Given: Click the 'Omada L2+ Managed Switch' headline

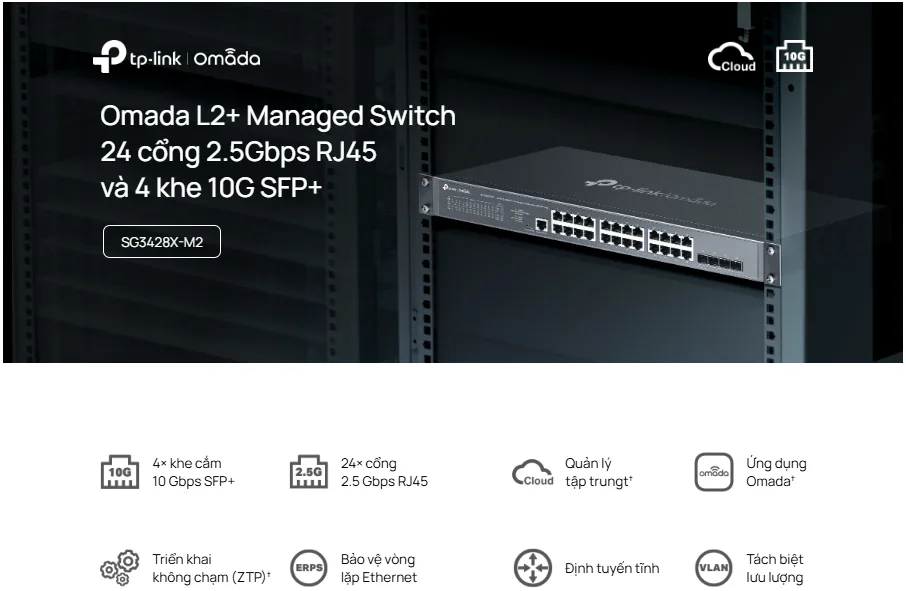Looking at the screenshot, I should 278,116.
